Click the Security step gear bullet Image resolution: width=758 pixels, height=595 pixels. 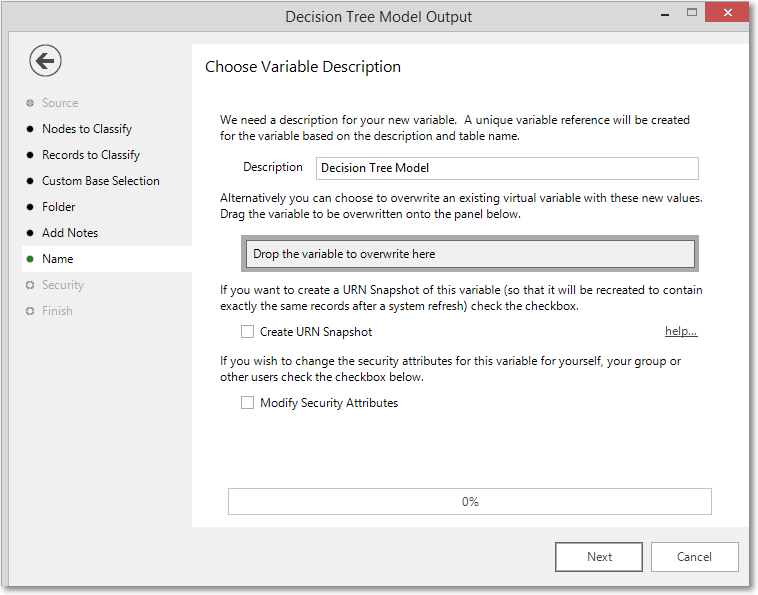pyautogui.click(x=30, y=285)
